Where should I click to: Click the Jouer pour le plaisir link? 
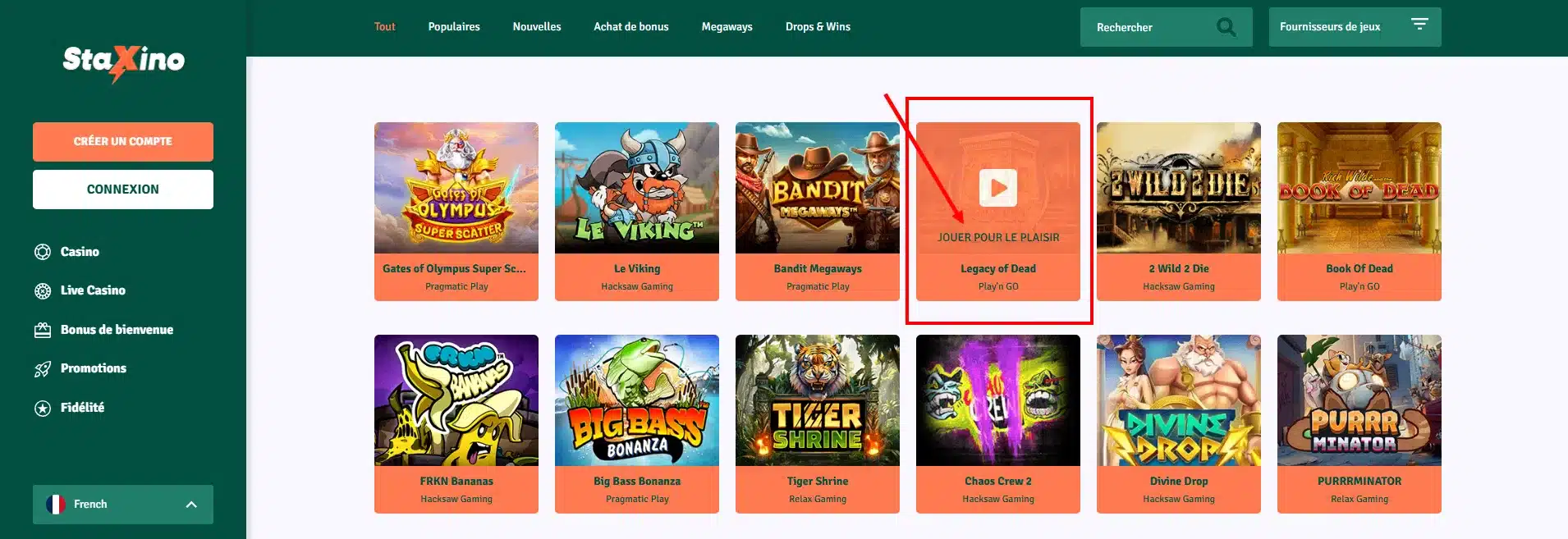(998, 237)
